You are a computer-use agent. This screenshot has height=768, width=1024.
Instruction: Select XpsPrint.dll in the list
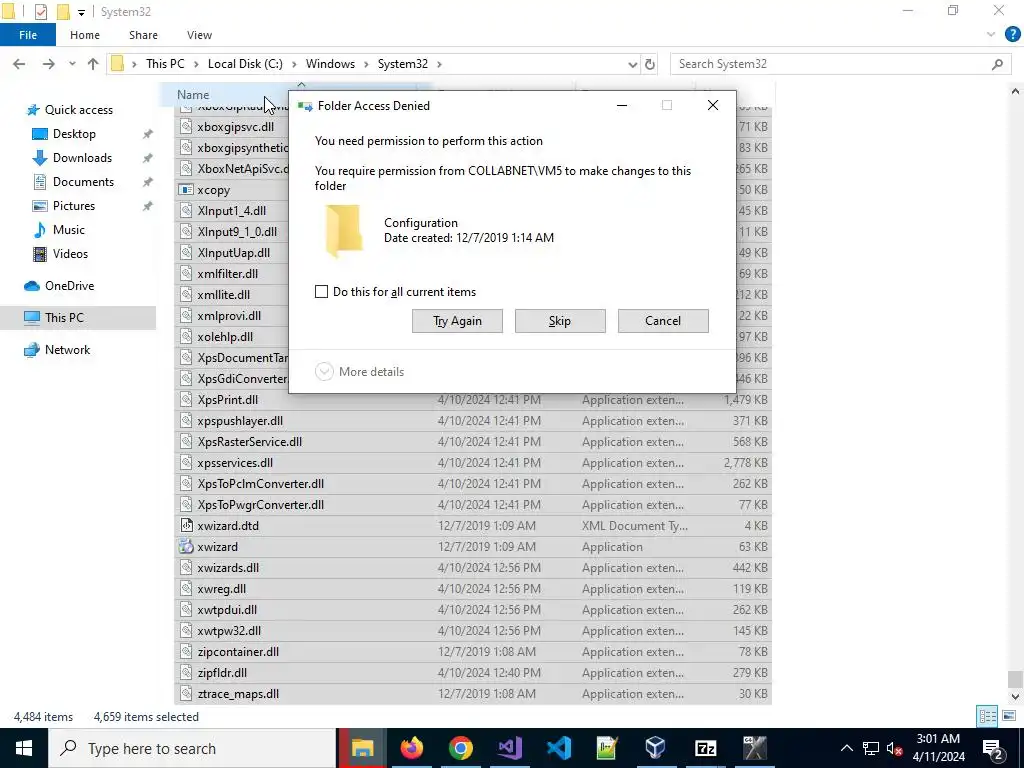[x=228, y=400]
